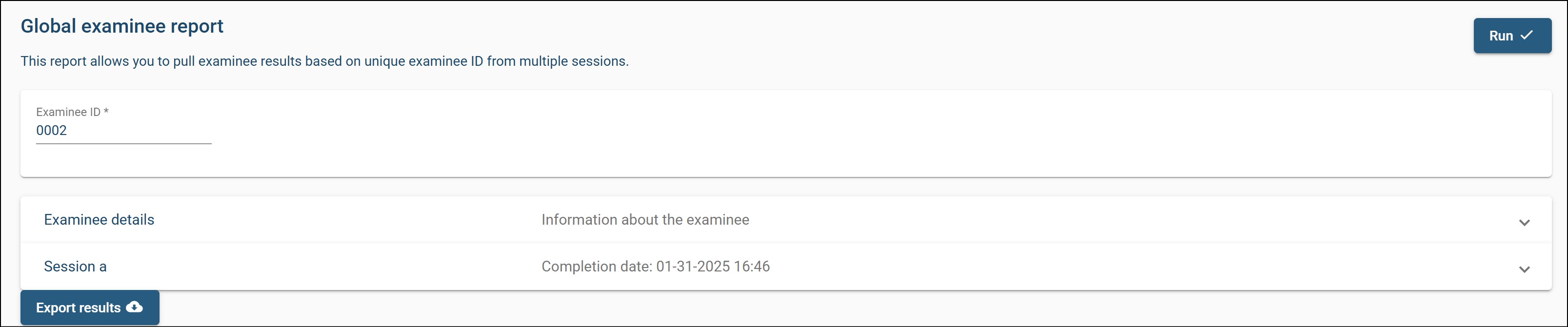Click the report description sentence
Image resolution: width=1568 pixels, height=327 pixels.
coord(324,61)
